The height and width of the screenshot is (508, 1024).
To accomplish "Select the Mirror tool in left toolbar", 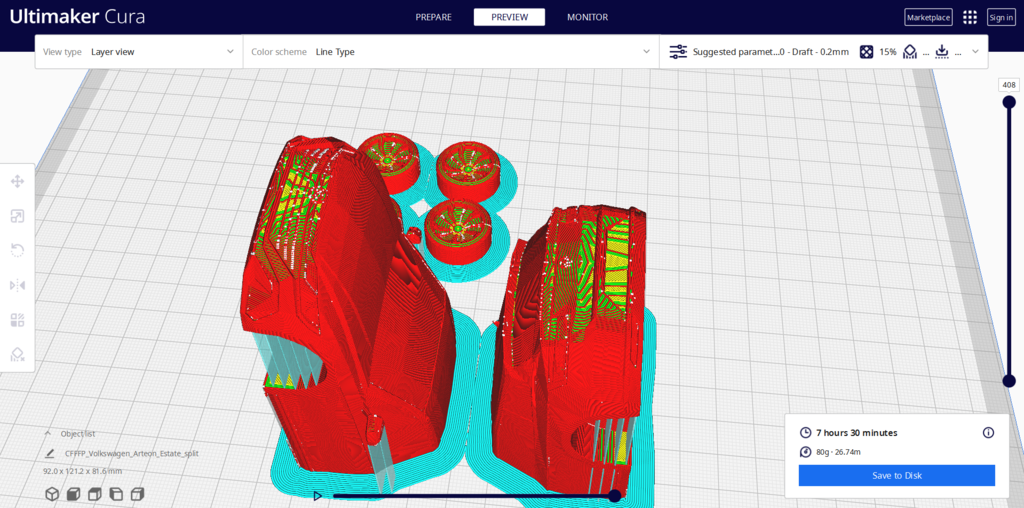I will pos(17,285).
